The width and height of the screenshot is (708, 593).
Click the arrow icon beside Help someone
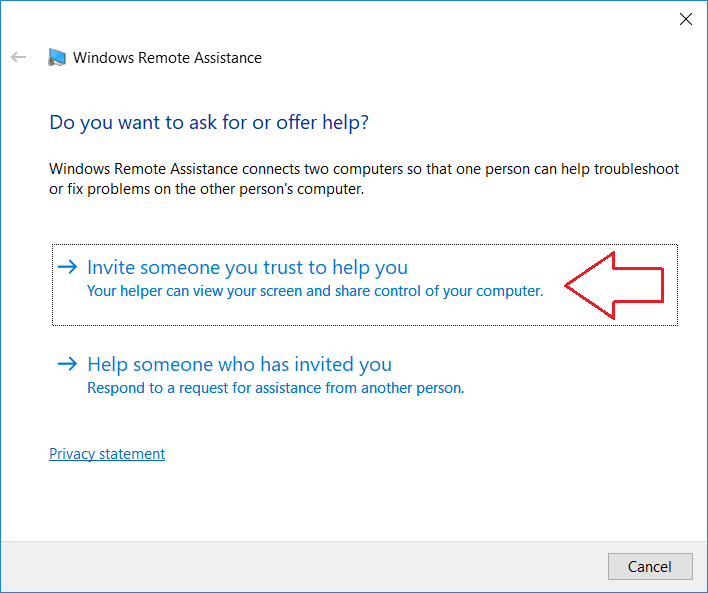68,364
